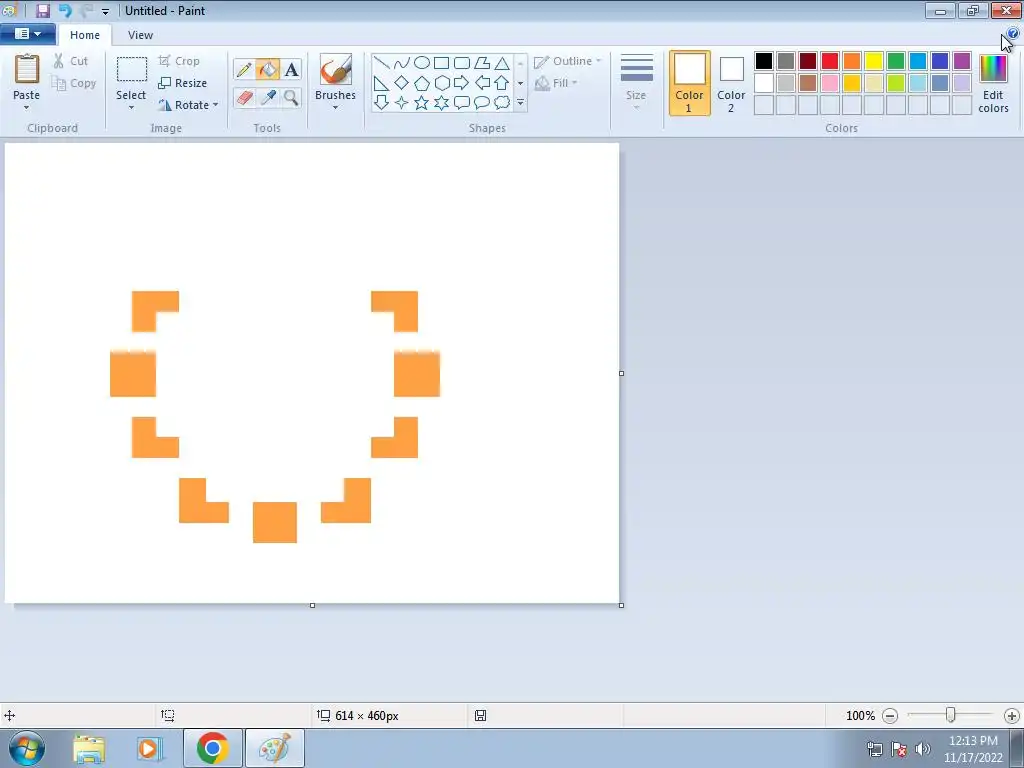Click the volume speaker tray icon

(923, 749)
